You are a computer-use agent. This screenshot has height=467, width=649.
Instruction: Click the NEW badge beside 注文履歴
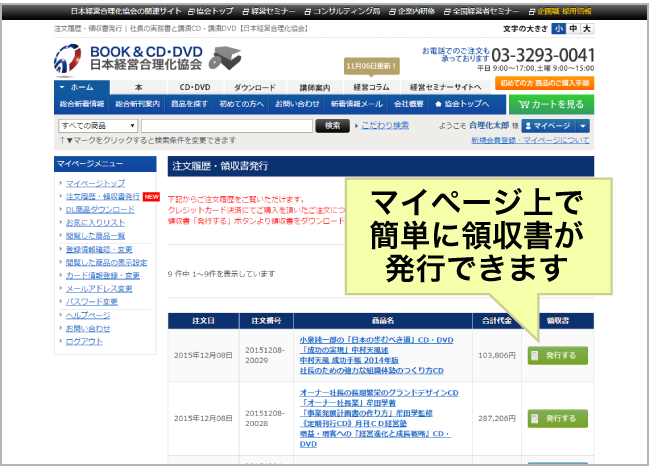tap(152, 197)
